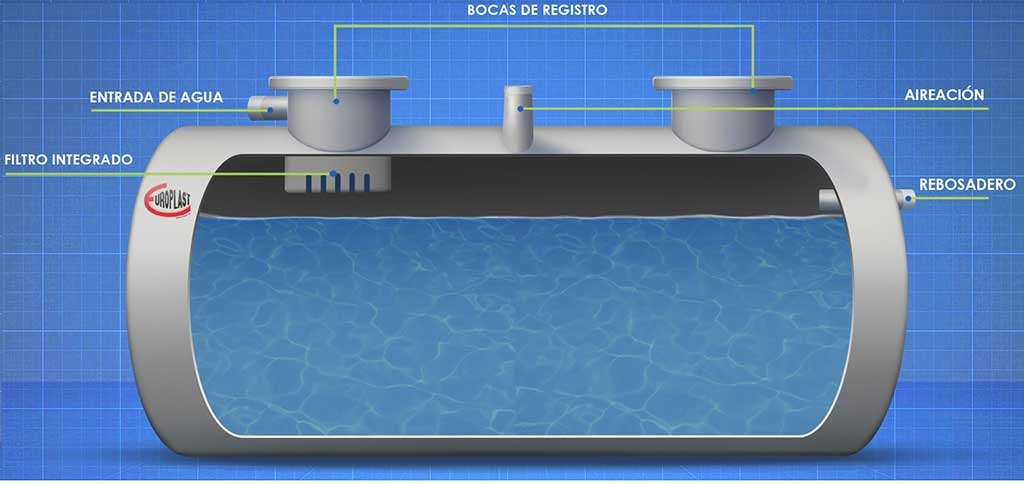The width and height of the screenshot is (1024, 484).
Task: Click the AIREACIÓN label
Action: [x=944, y=95]
